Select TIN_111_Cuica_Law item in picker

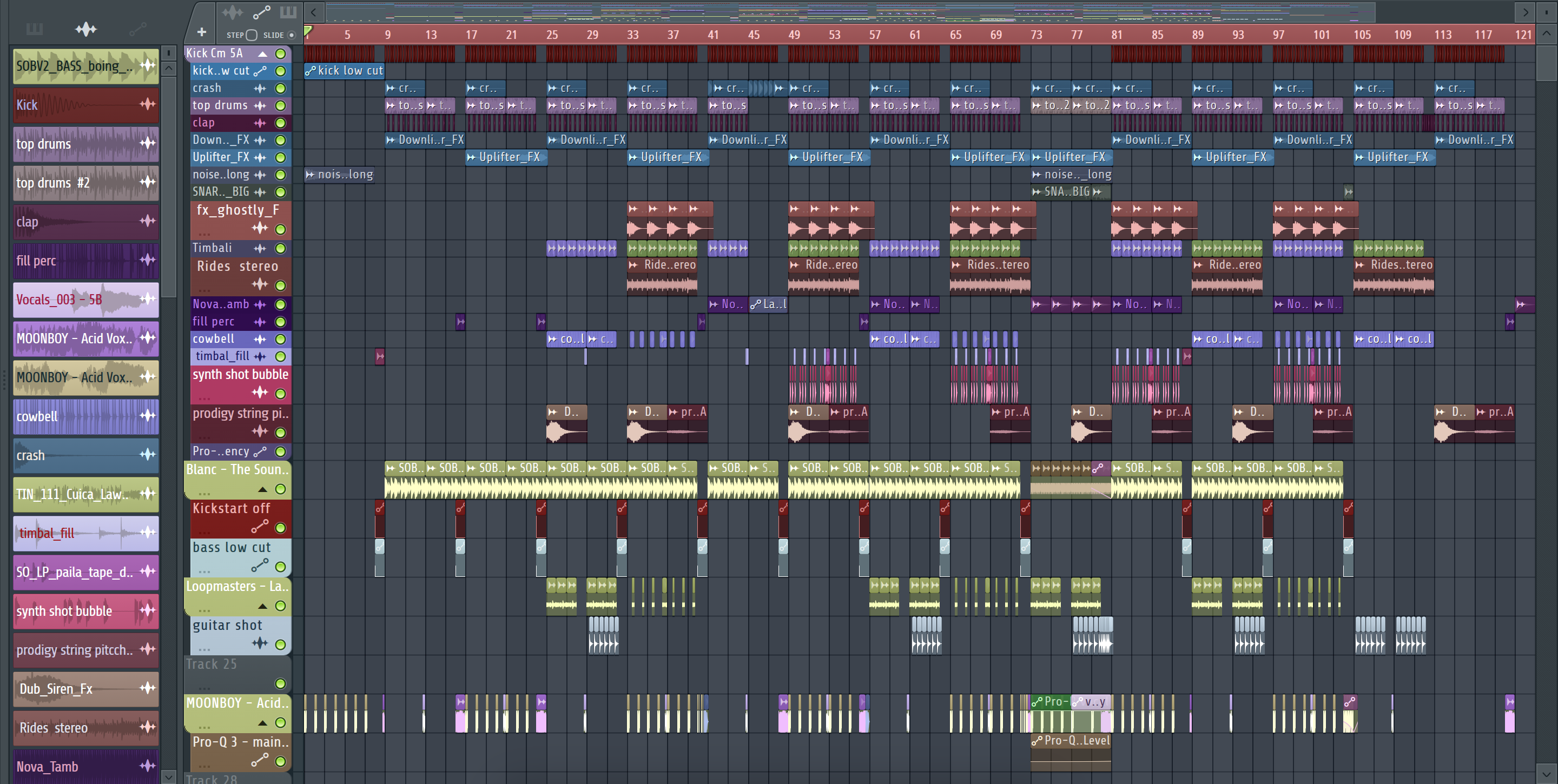[86, 494]
